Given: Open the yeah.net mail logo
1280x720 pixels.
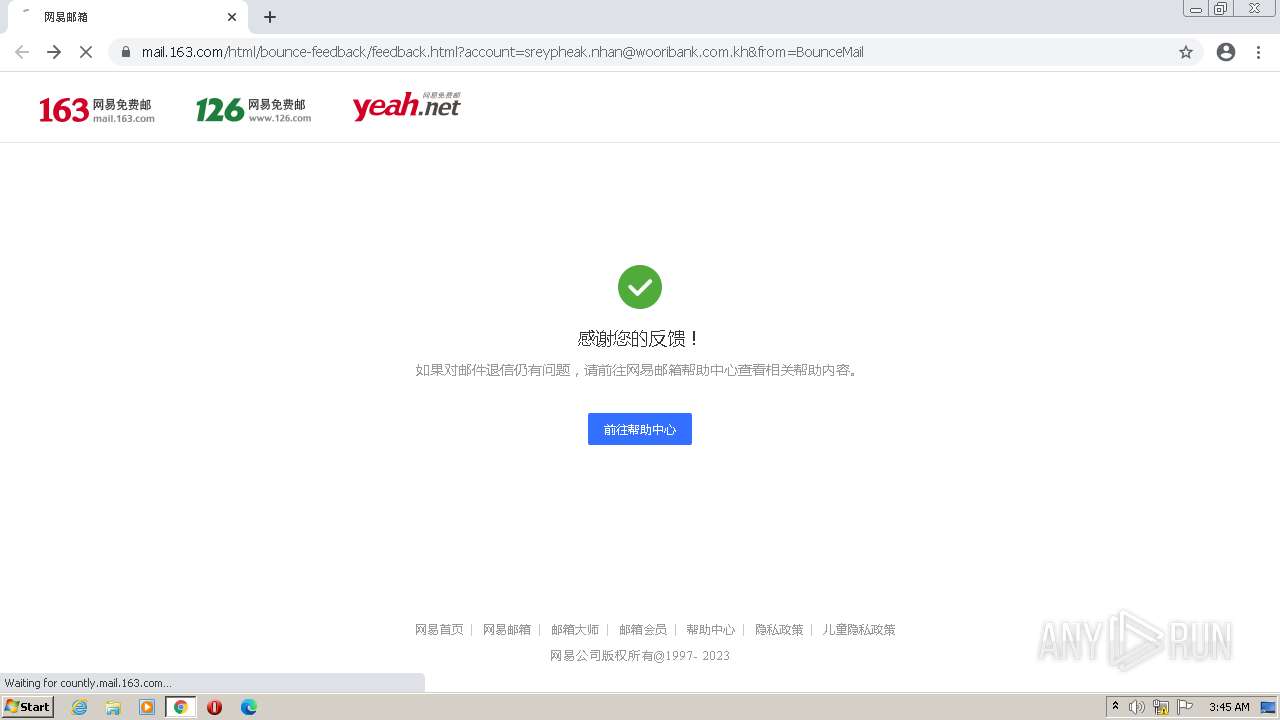Looking at the screenshot, I should tap(406, 106).
